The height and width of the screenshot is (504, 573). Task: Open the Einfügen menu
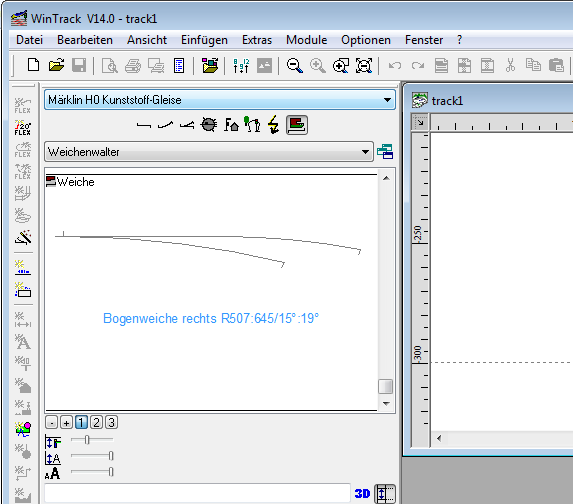pos(204,40)
